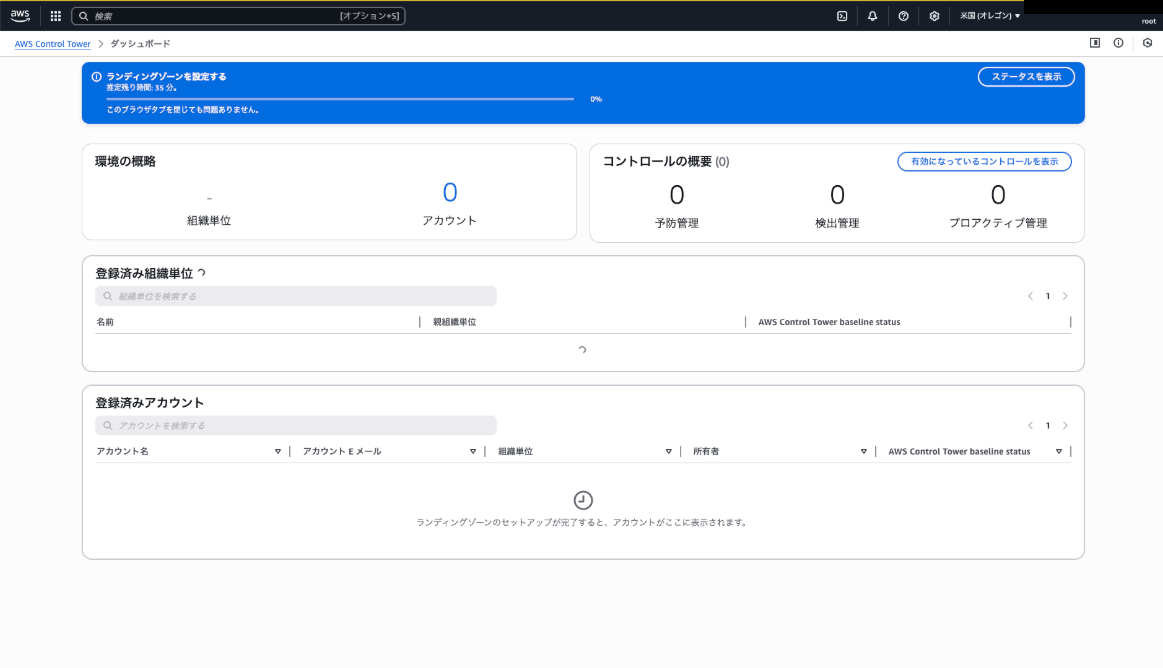
Task: Sort accounts by baseline status arrow
Action: pos(1058,452)
